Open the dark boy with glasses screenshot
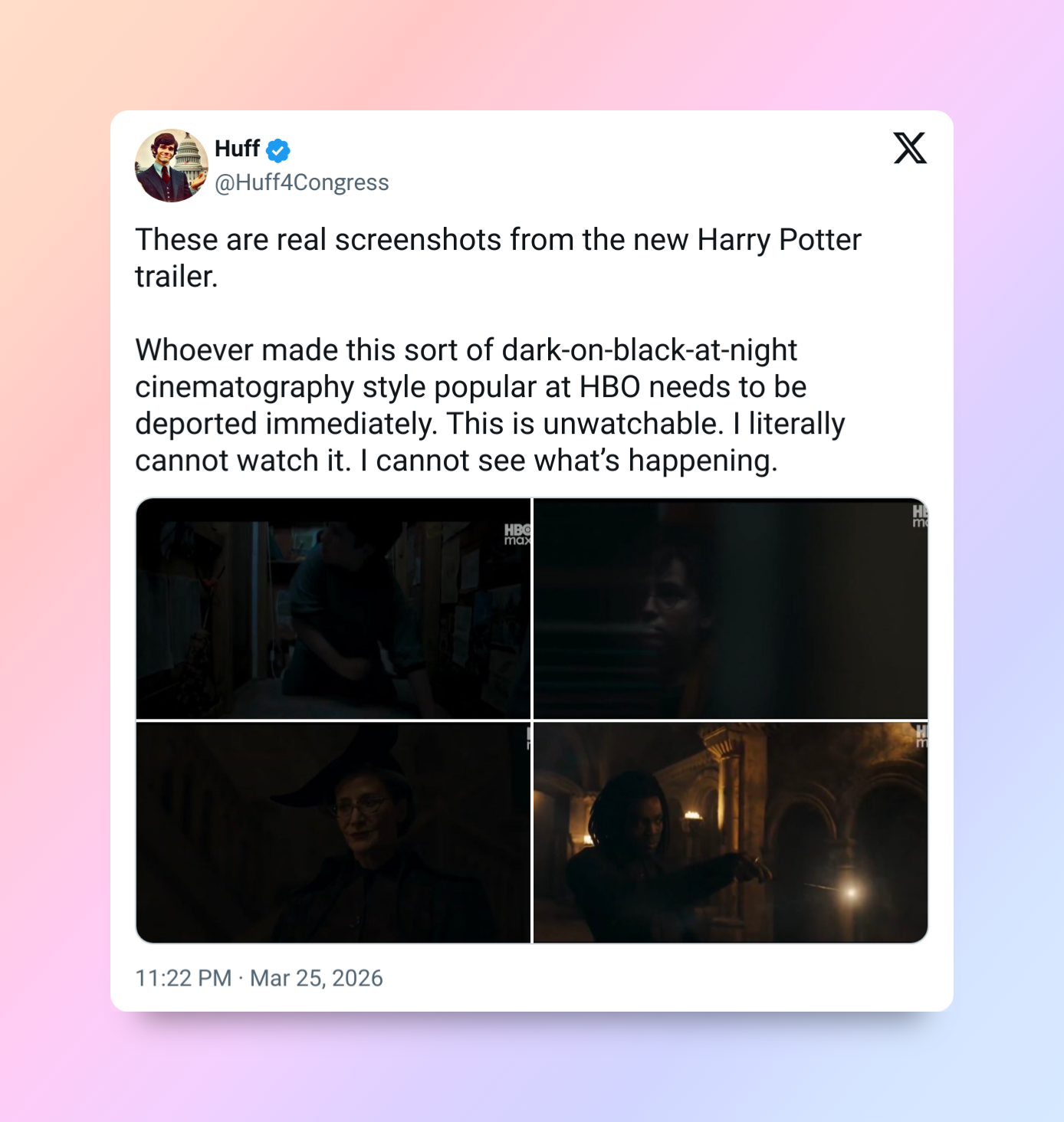This screenshot has width=1064, height=1122. [x=731, y=609]
